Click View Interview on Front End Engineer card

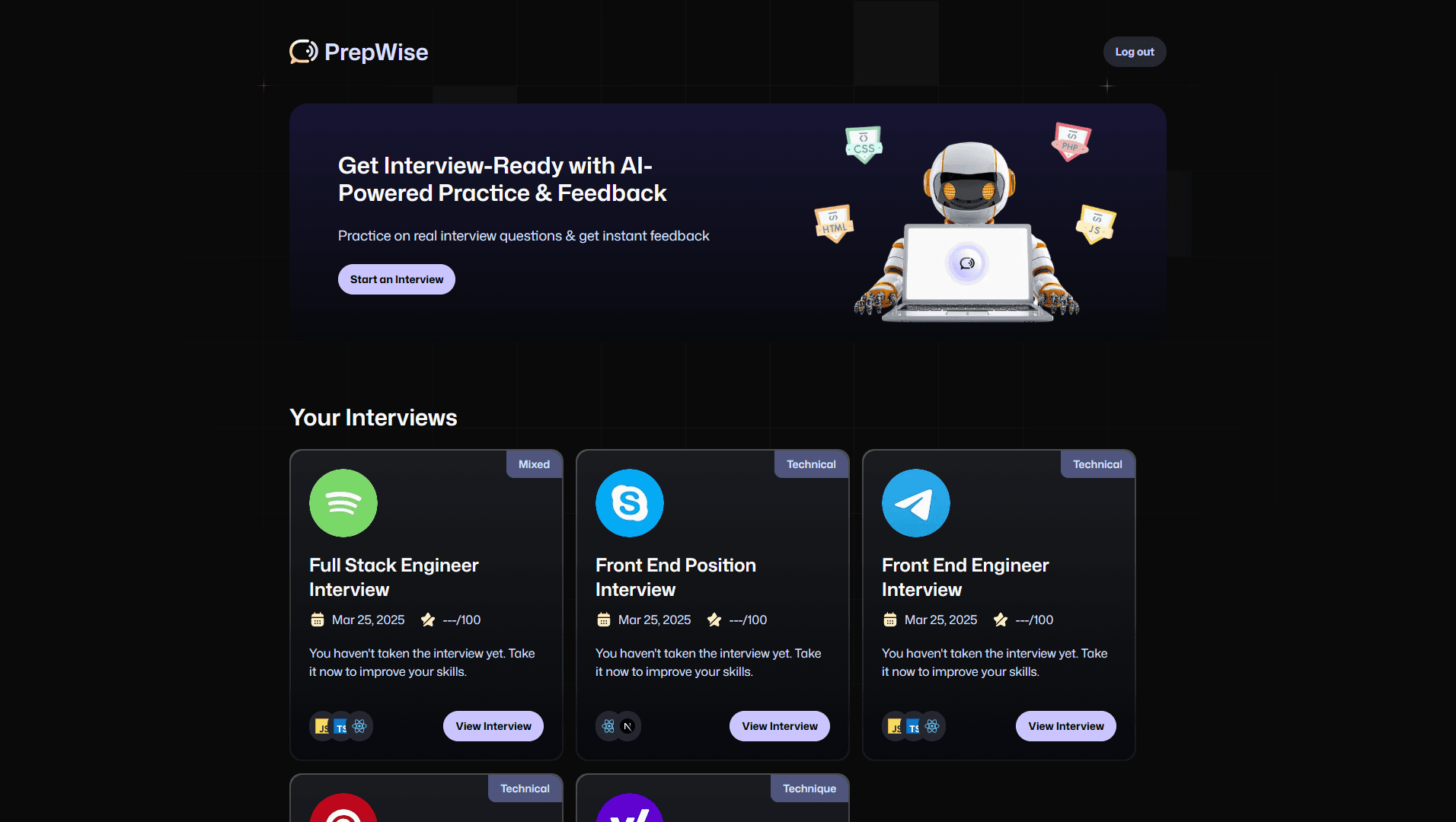1065,726
